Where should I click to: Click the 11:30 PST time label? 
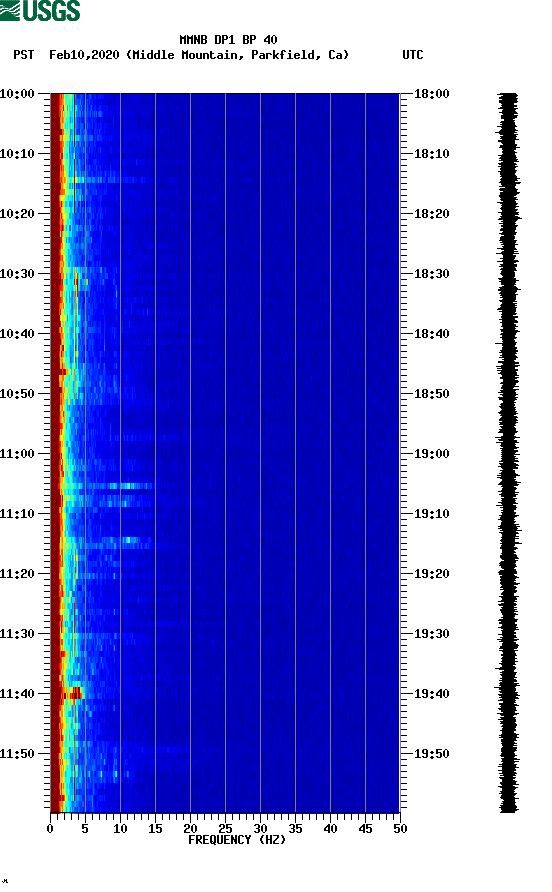coord(17,634)
